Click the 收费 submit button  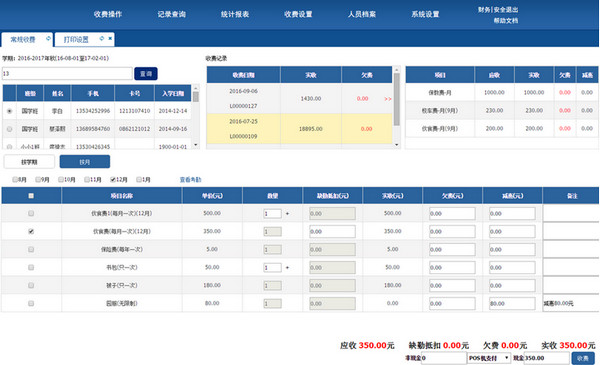point(583,358)
